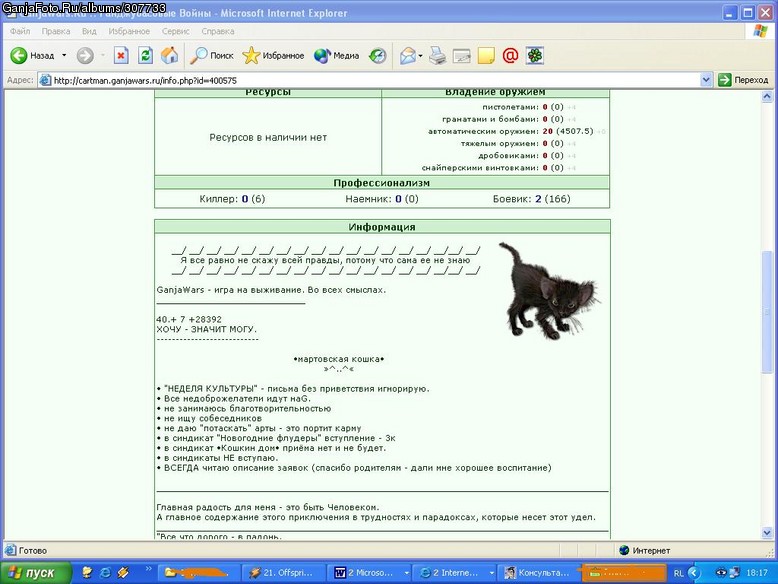Click the black kitten image
Screen dimensions: 778x584
[549, 291]
